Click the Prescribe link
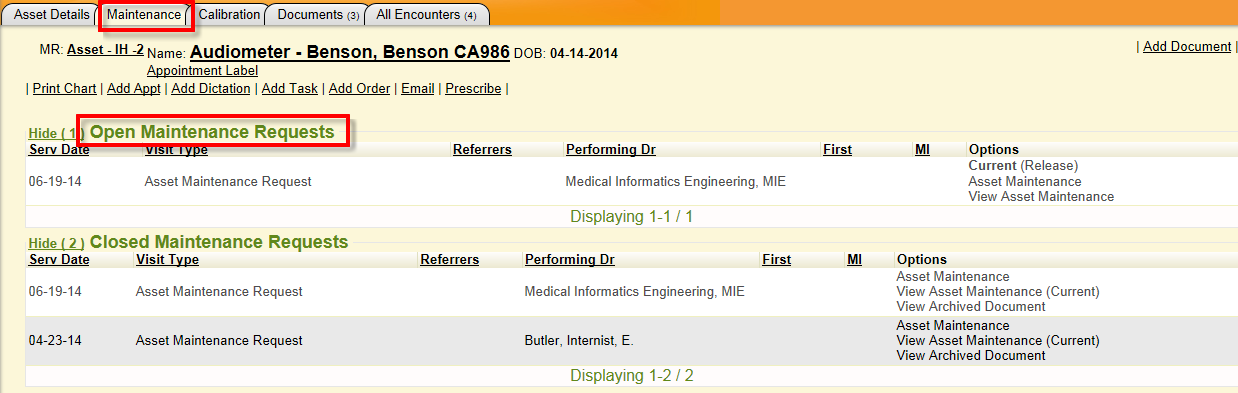 [x=473, y=88]
